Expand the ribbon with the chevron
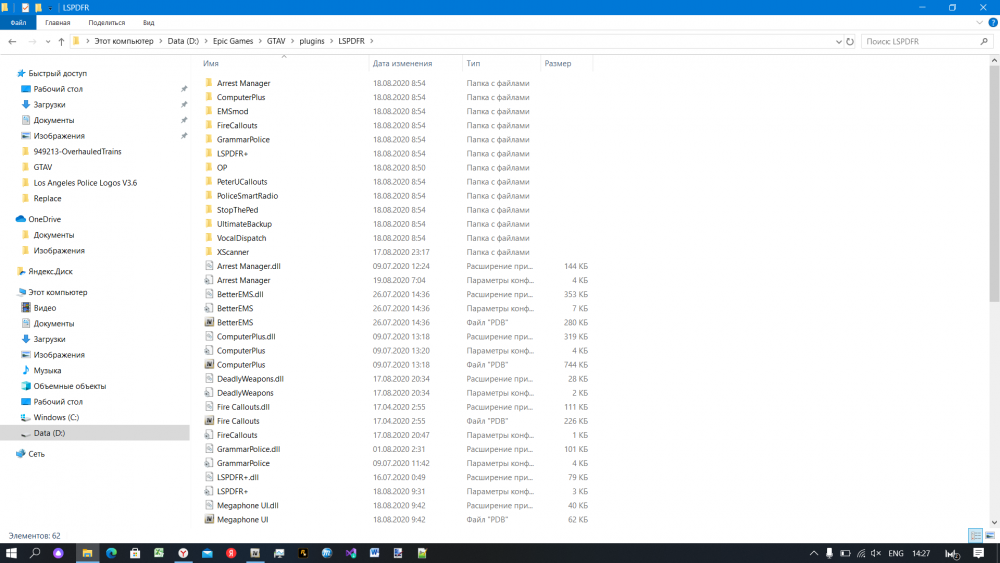 tap(981, 22)
